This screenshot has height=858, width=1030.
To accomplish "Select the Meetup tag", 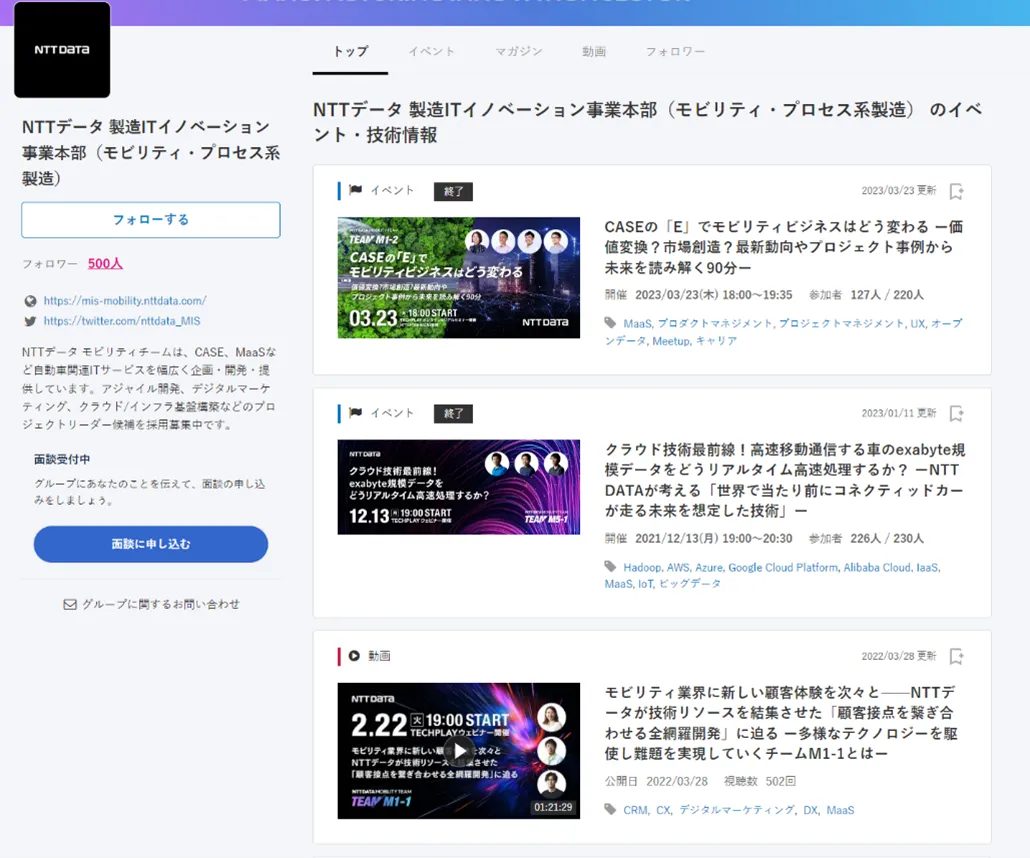I will point(671,341).
